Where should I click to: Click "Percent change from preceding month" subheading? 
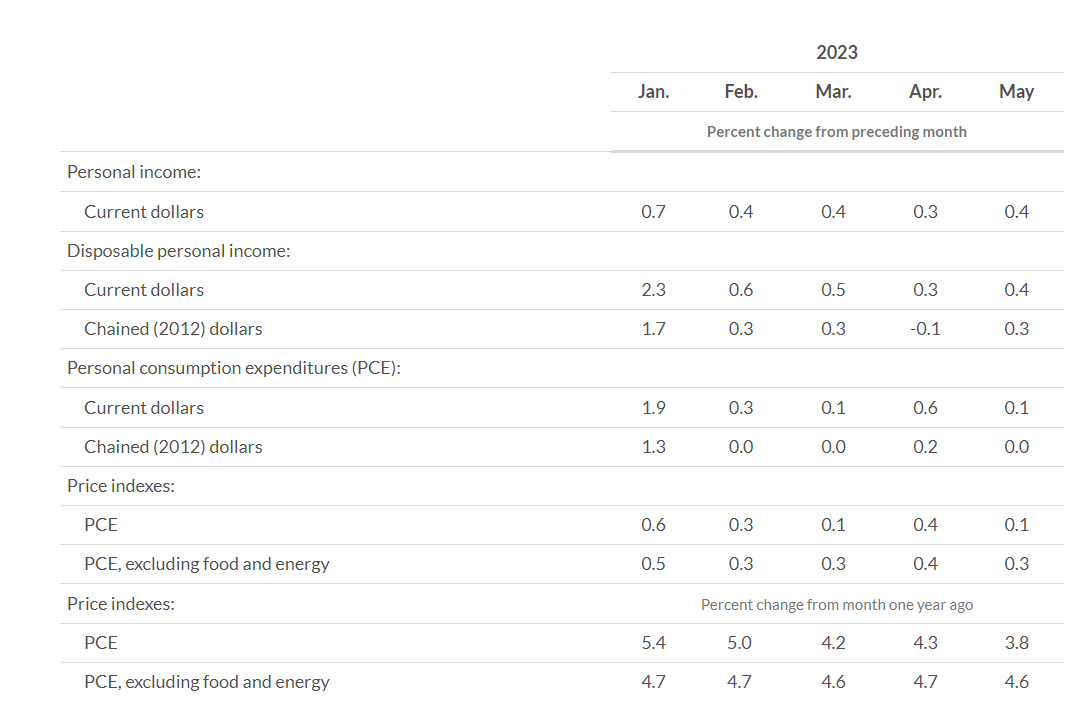point(837,131)
